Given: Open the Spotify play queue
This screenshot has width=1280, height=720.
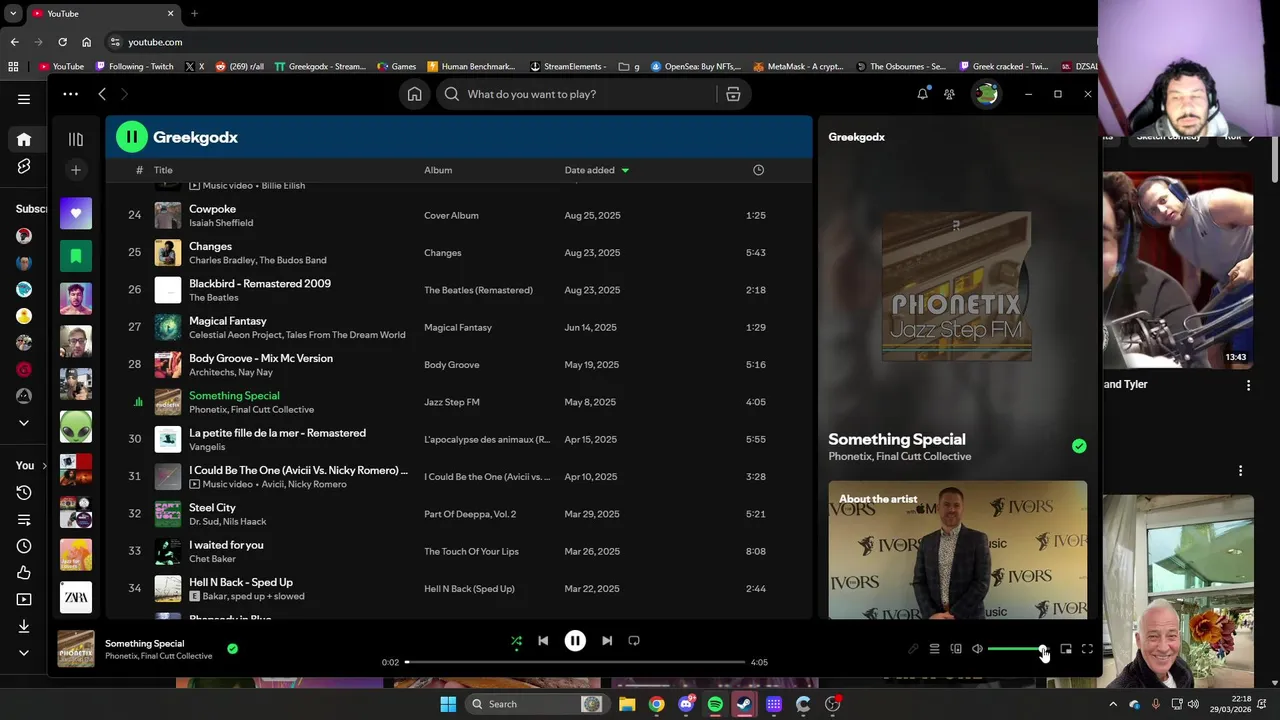Looking at the screenshot, I should coord(934,650).
